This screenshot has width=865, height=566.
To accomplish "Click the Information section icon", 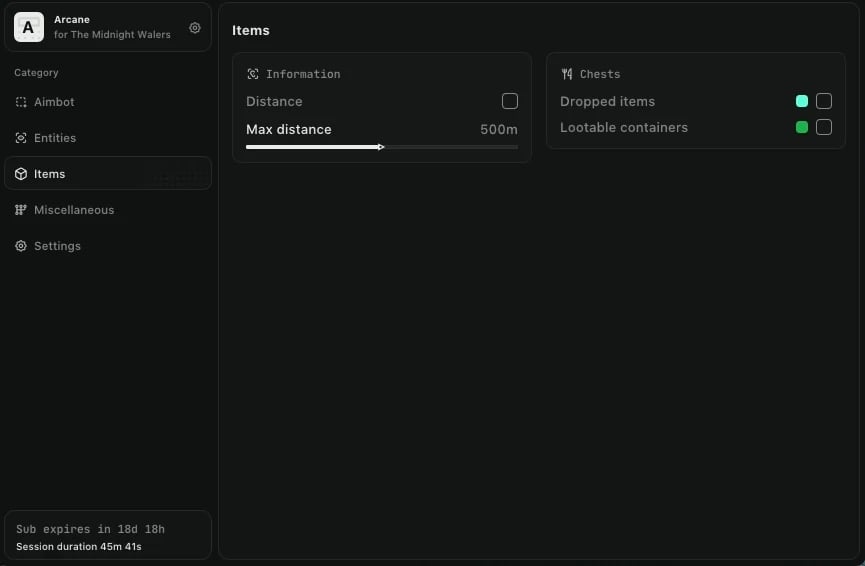I will (253, 74).
